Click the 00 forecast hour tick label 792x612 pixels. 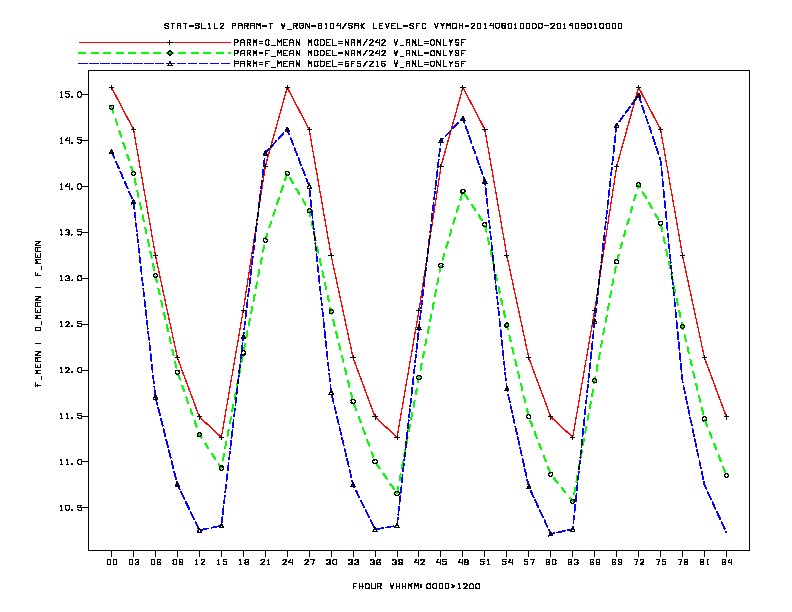112,562
